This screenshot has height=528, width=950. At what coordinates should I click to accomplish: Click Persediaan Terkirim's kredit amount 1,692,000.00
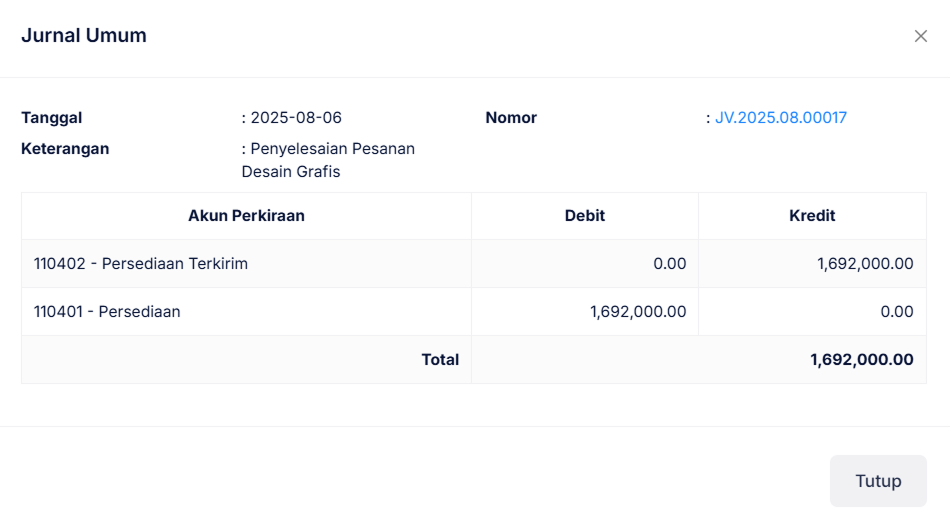865,264
